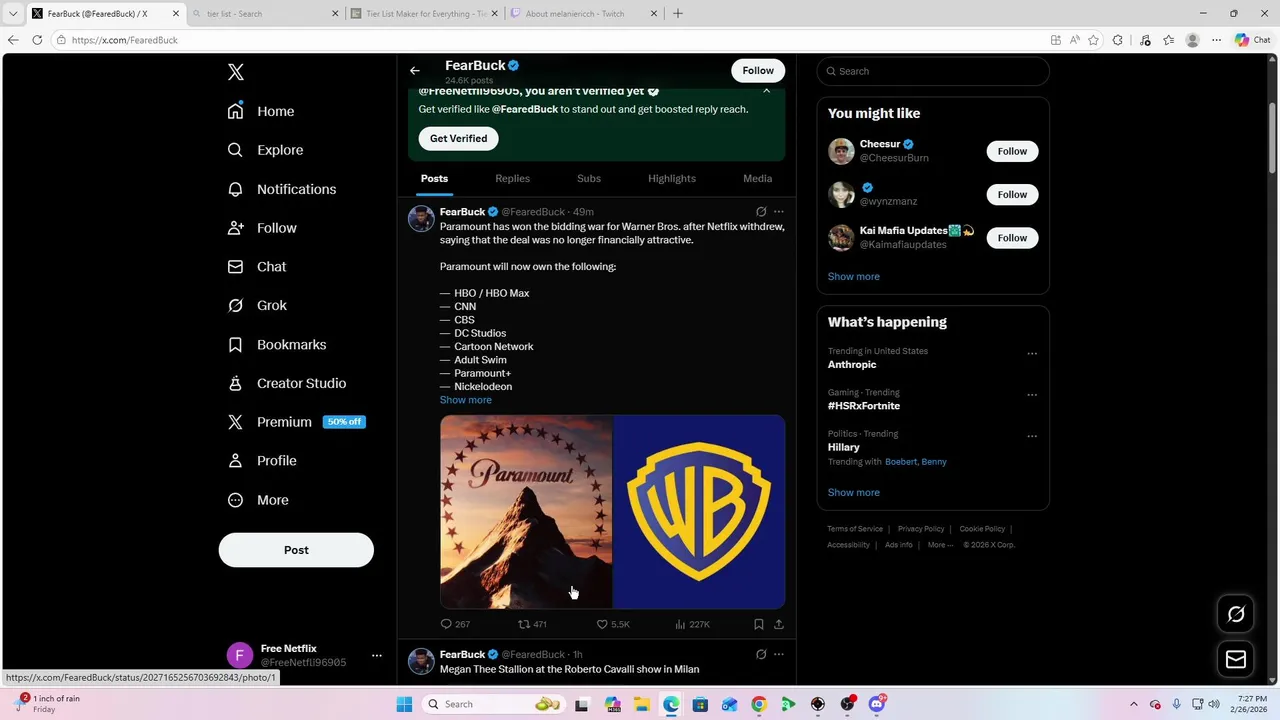The width and height of the screenshot is (1280, 720).
Task: Open the Anthropic trending topic
Action: 852,365
